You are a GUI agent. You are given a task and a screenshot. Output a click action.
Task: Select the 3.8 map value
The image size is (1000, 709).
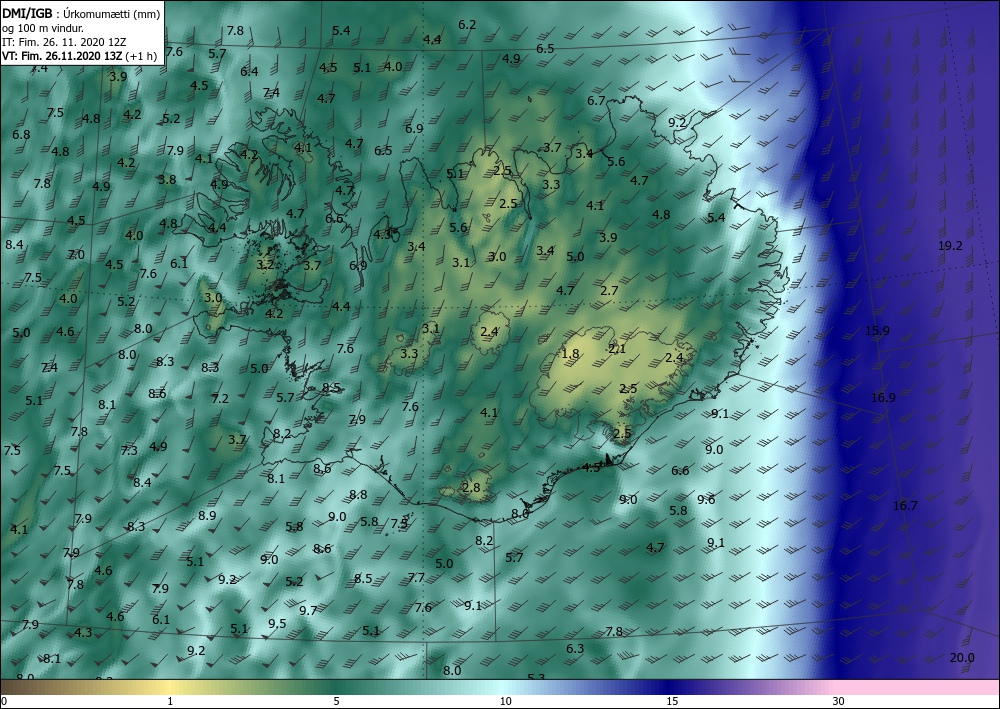tap(167, 180)
